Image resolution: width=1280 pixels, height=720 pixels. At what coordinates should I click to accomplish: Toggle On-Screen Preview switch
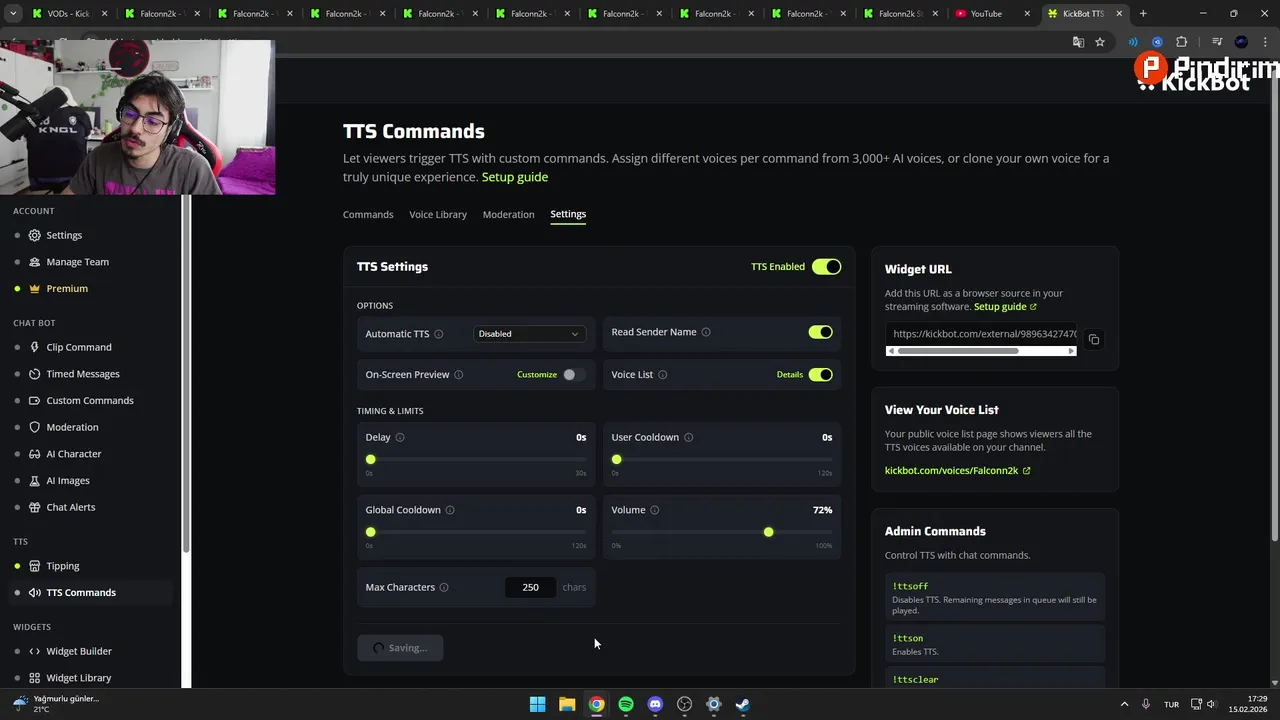[x=574, y=375]
